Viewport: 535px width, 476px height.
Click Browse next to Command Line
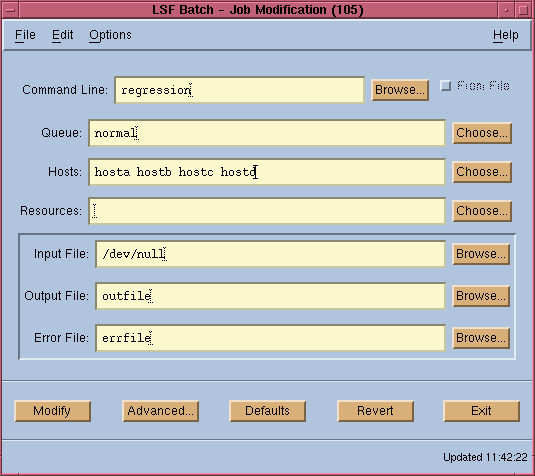tap(400, 90)
